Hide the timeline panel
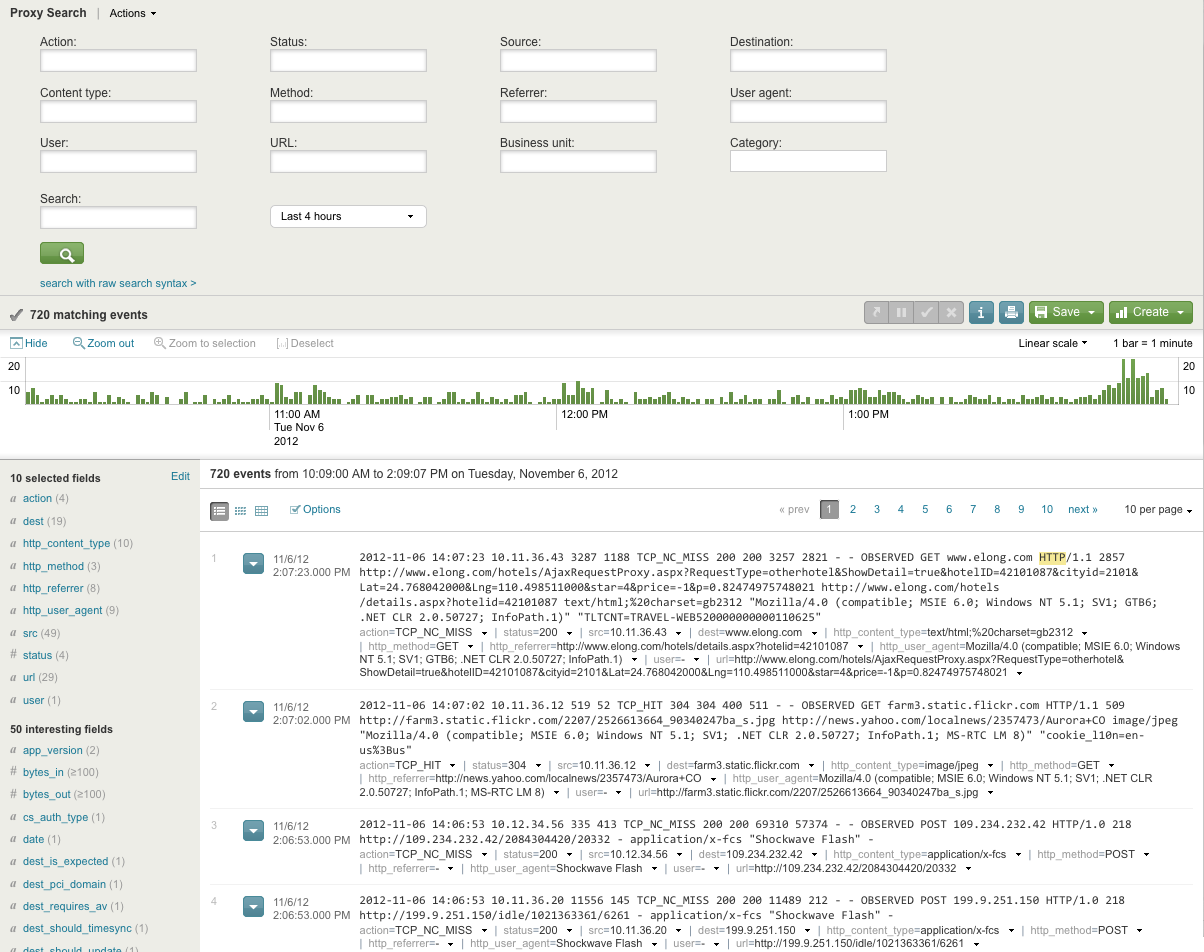The image size is (1204, 952). point(29,343)
